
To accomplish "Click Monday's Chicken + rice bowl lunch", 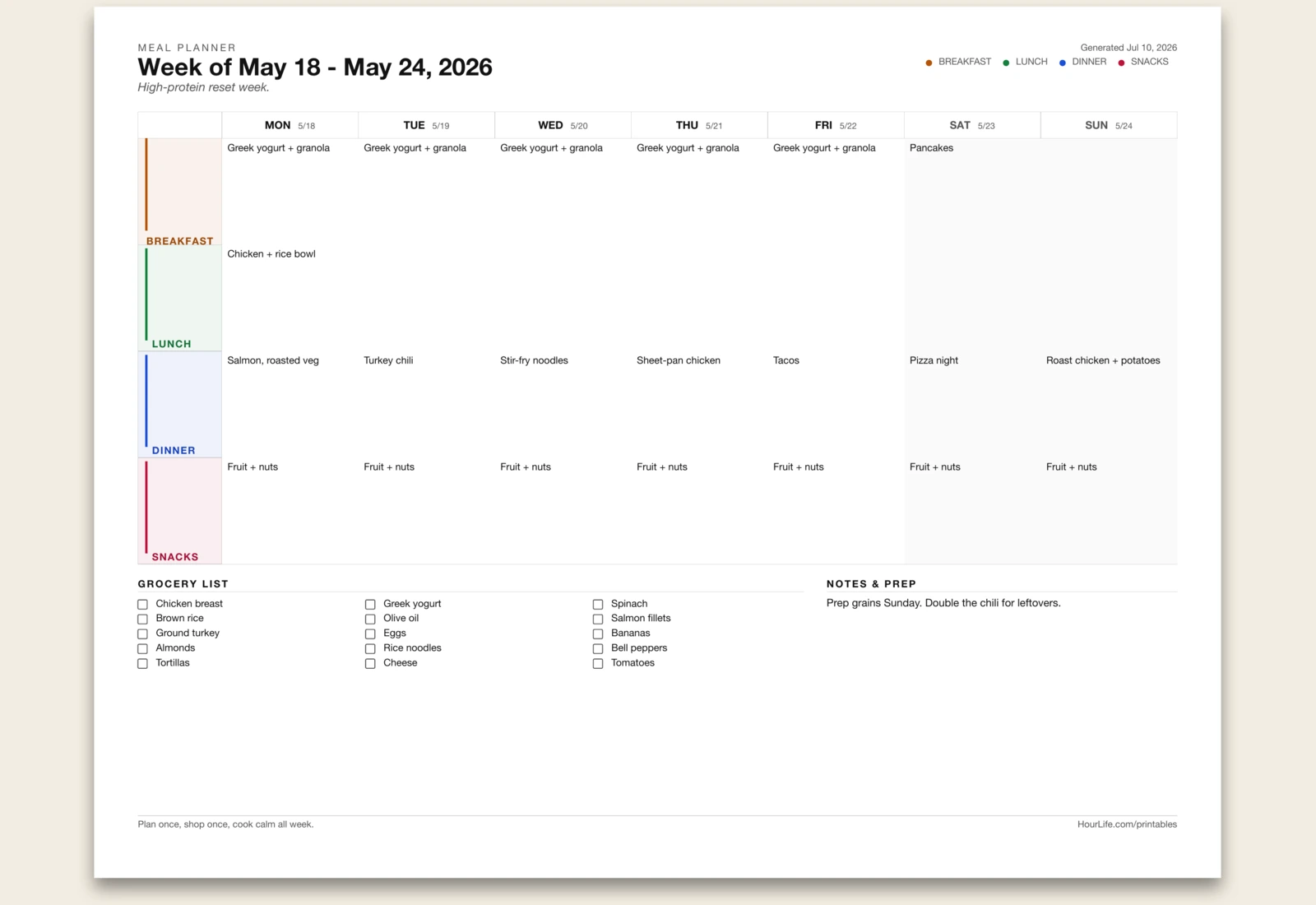I will pos(271,254).
